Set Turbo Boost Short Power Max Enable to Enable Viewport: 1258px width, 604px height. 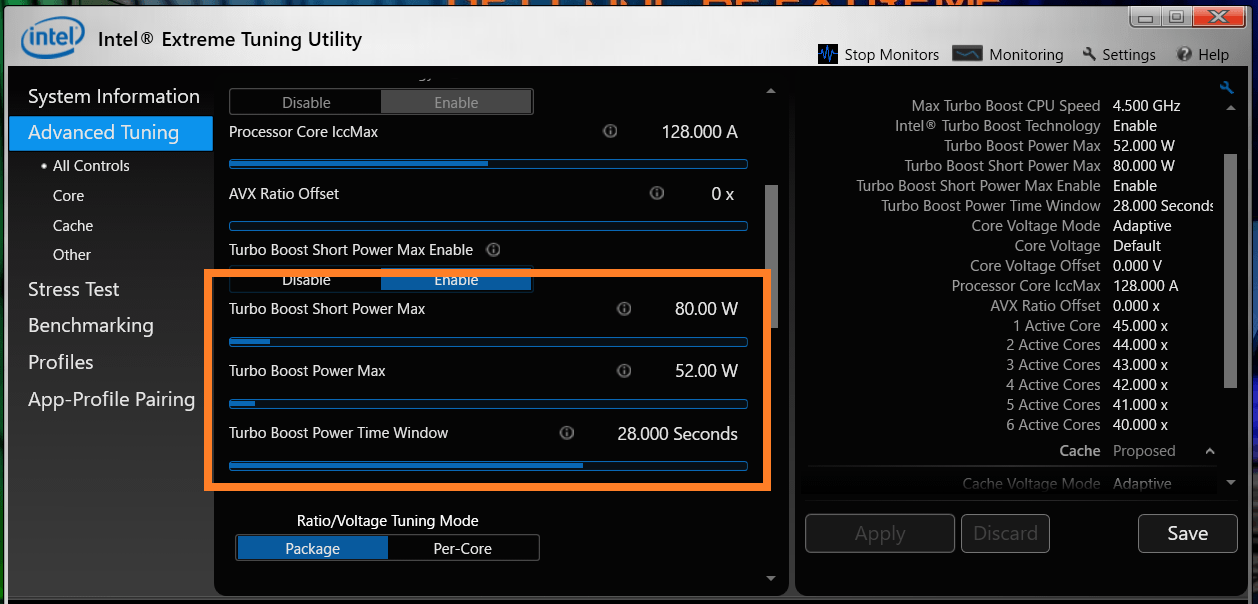point(456,280)
